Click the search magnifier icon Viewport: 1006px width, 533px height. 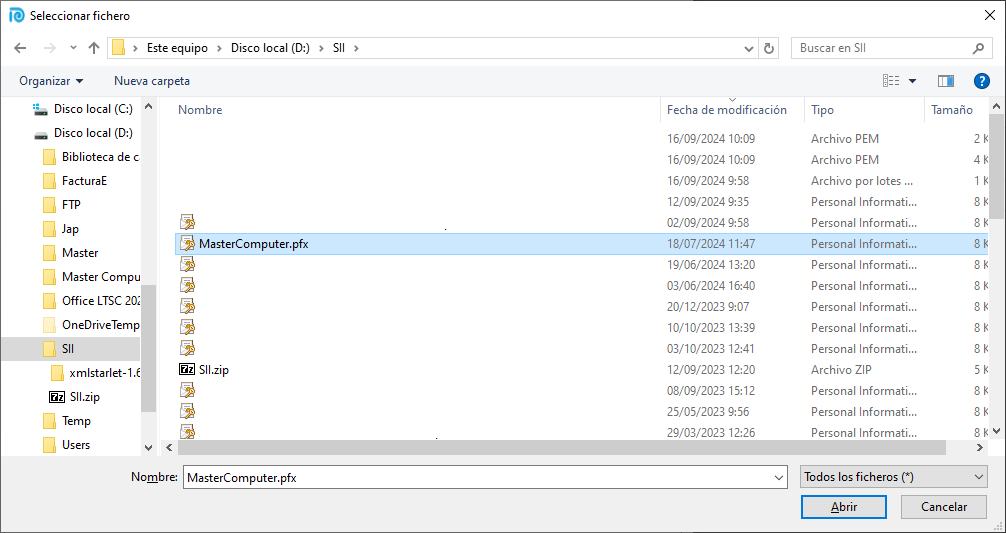click(979, 48)
